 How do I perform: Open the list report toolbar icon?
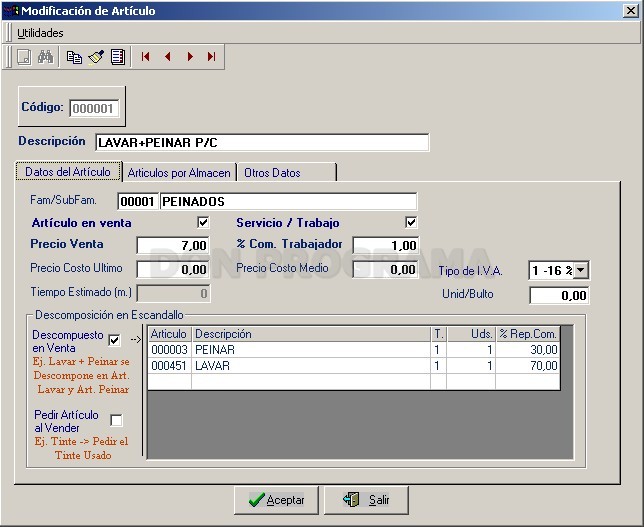tap(118, 57)
